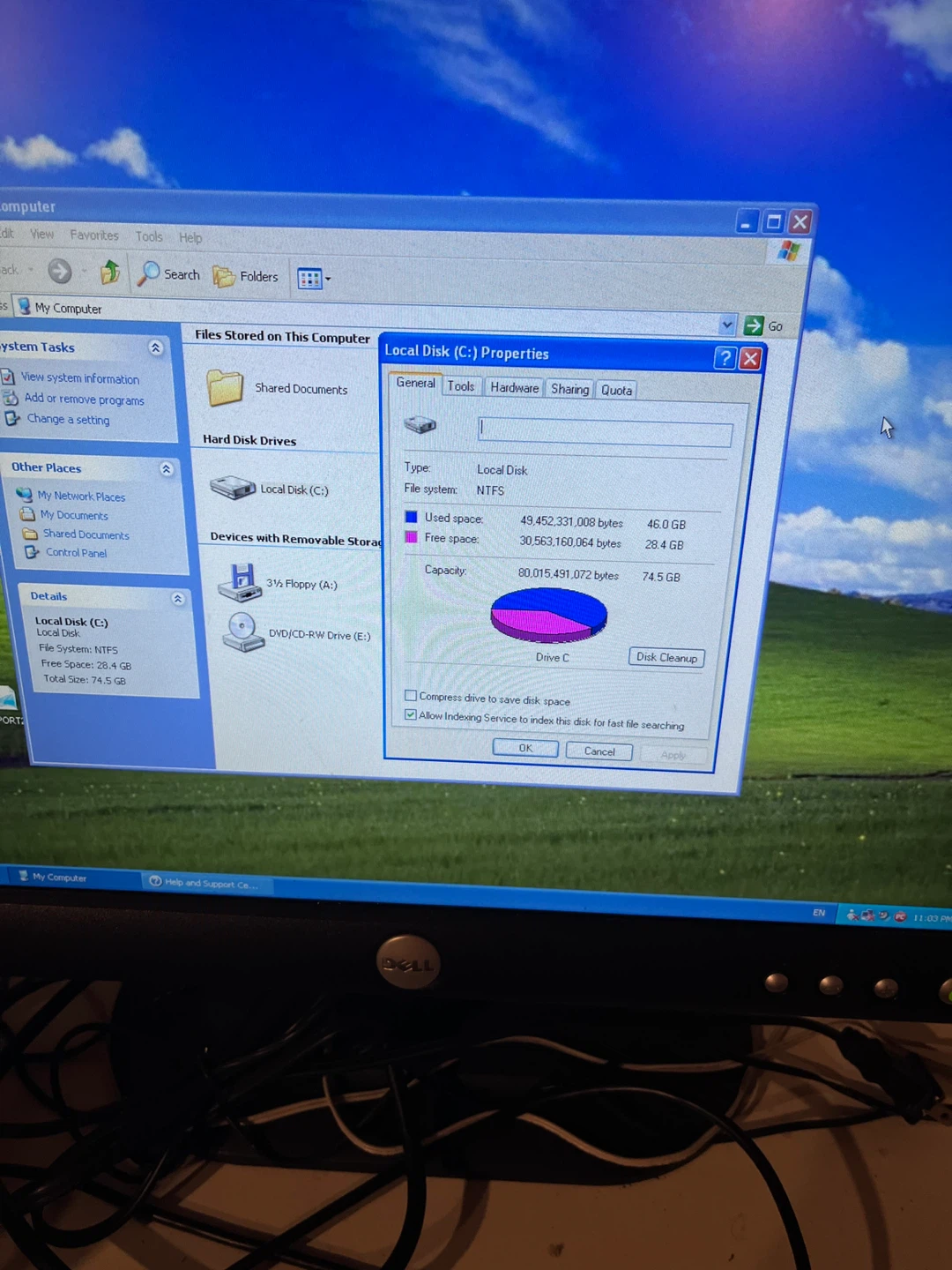The height and width of the screenshot is (1270, 952).
Task: Toggle the Folders pane button
Action: (246, 276)
